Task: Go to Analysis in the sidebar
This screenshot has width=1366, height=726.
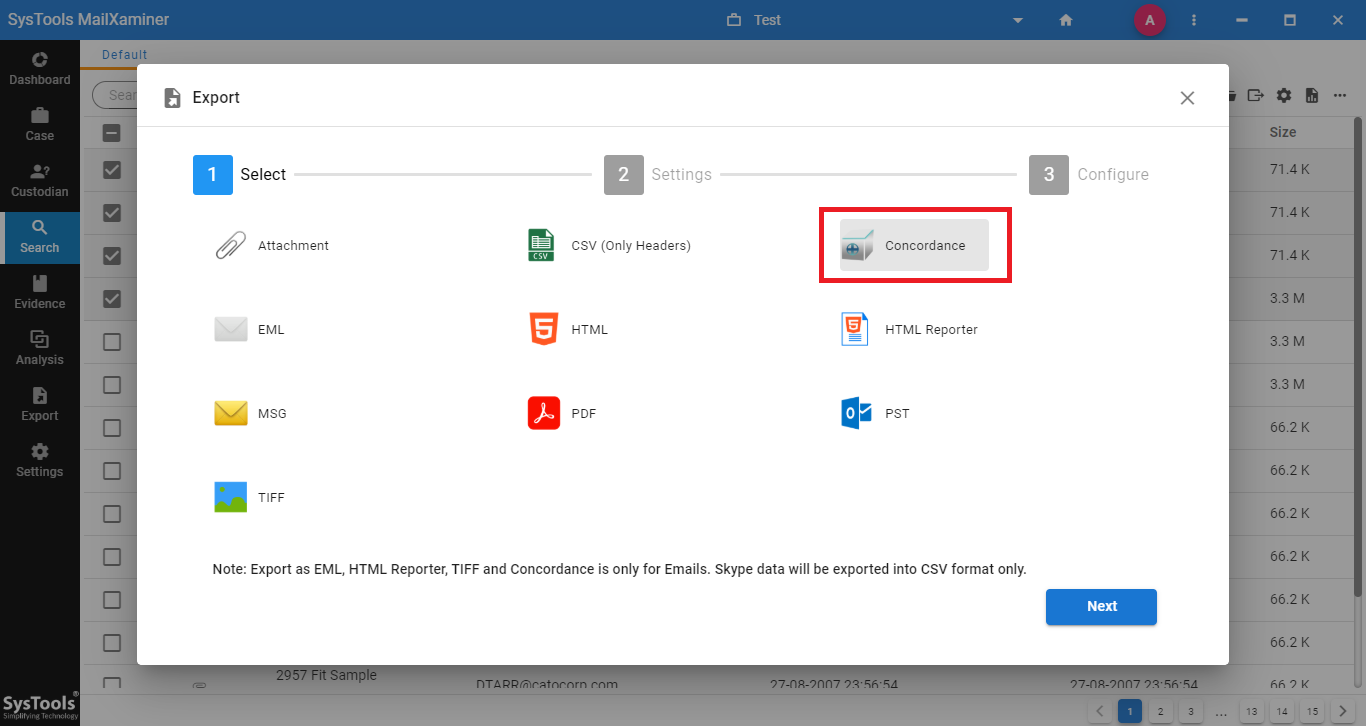Action: (x=40, y=348)
